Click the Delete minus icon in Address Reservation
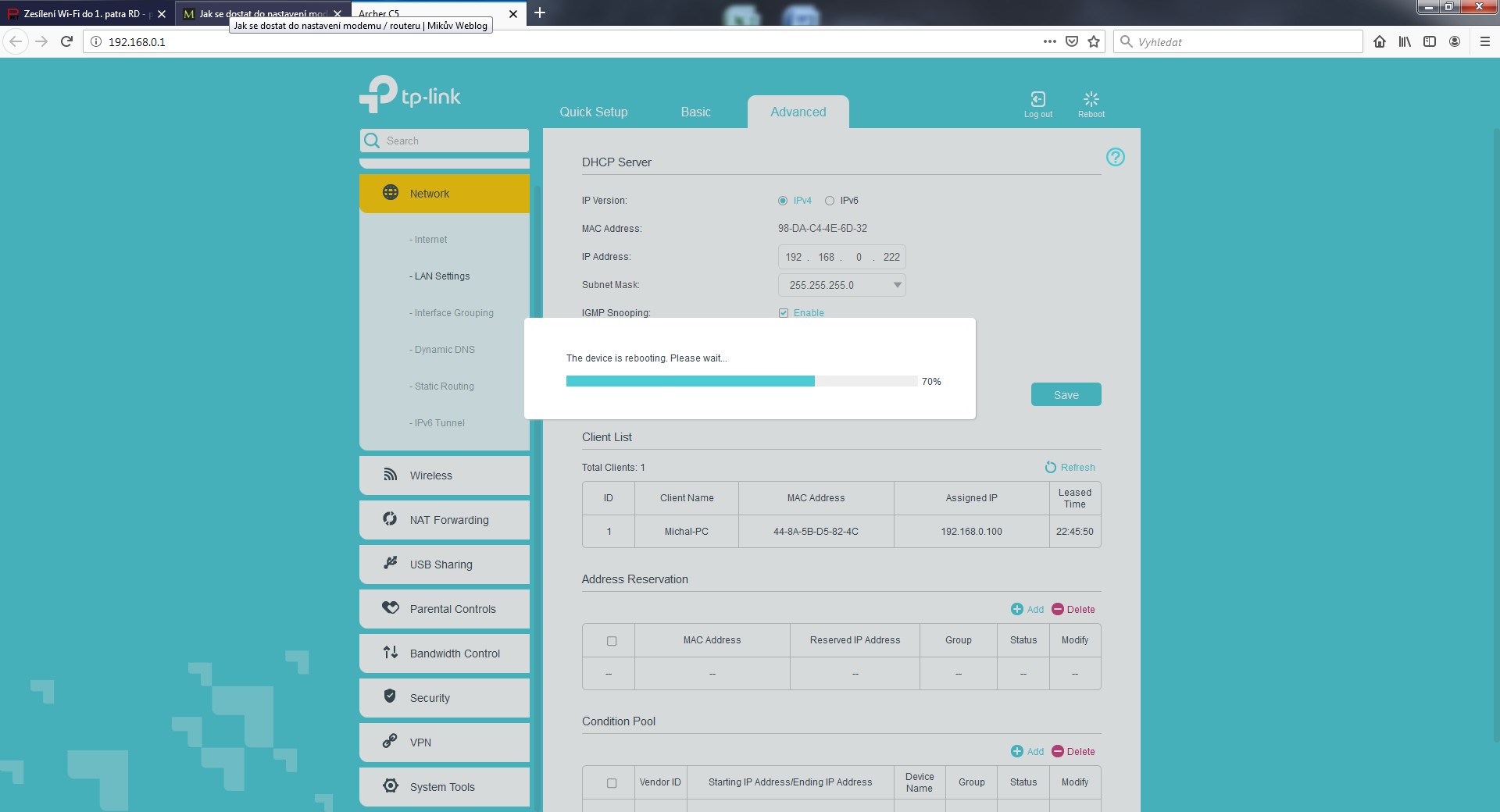The image size is (1500, 812). pos(1058,609)
